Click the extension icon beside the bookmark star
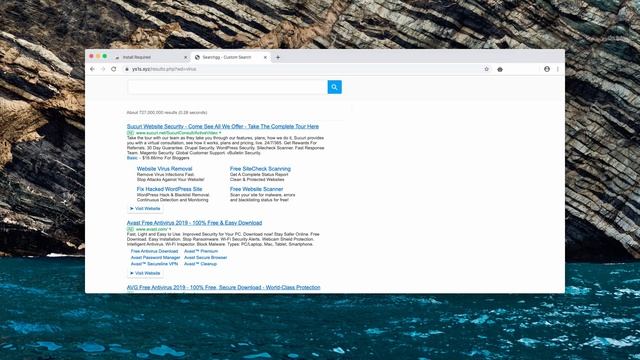Viewport: 640px width, 360px height. 500,69
